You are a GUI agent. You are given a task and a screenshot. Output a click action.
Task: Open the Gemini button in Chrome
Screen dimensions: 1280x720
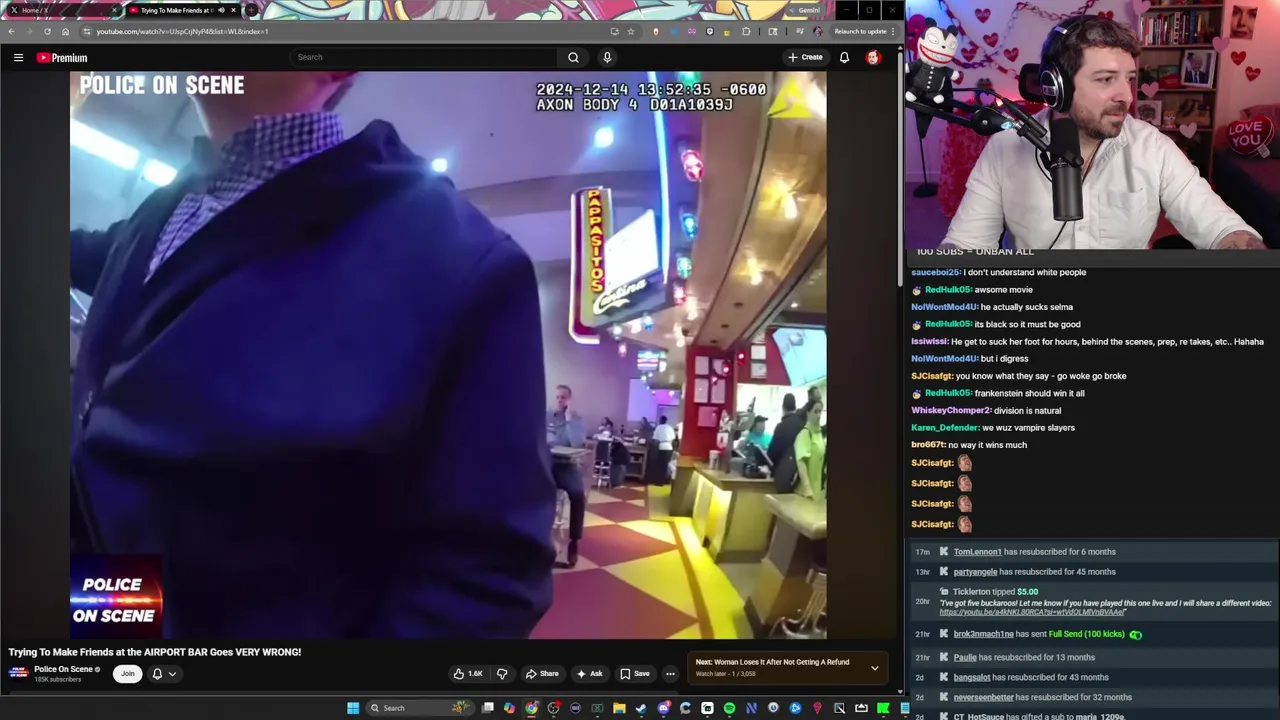pyautogui.click(x=803, y=10)
